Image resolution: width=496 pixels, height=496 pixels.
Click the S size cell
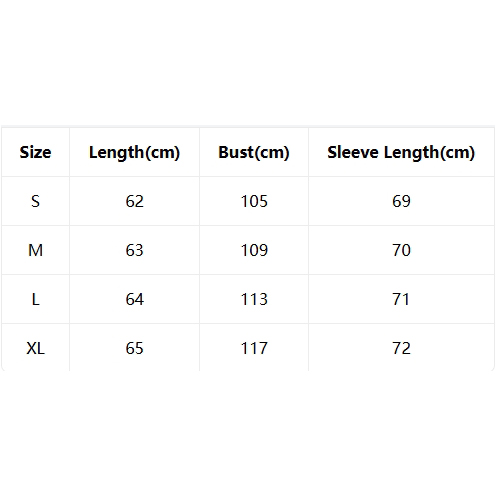coord(35,201)
